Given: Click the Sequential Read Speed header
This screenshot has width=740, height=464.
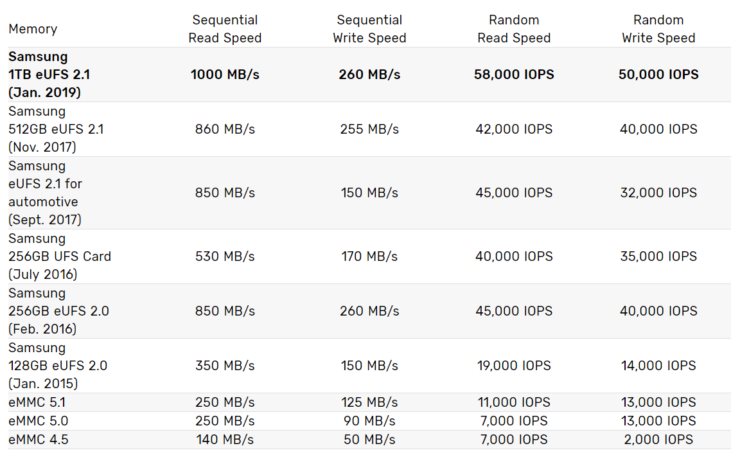Looking at the screenshot, I should (x=225, y=29).
